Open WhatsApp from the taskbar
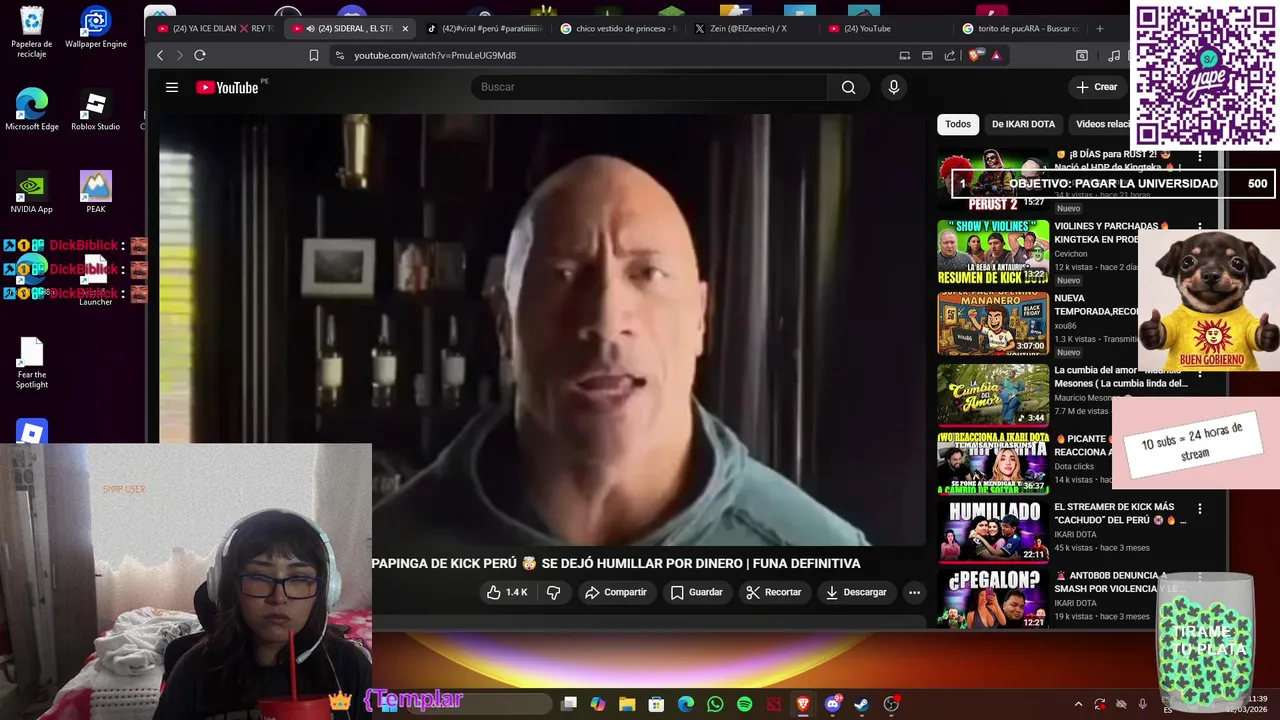 pyautogui.click(x=715, y=704)
